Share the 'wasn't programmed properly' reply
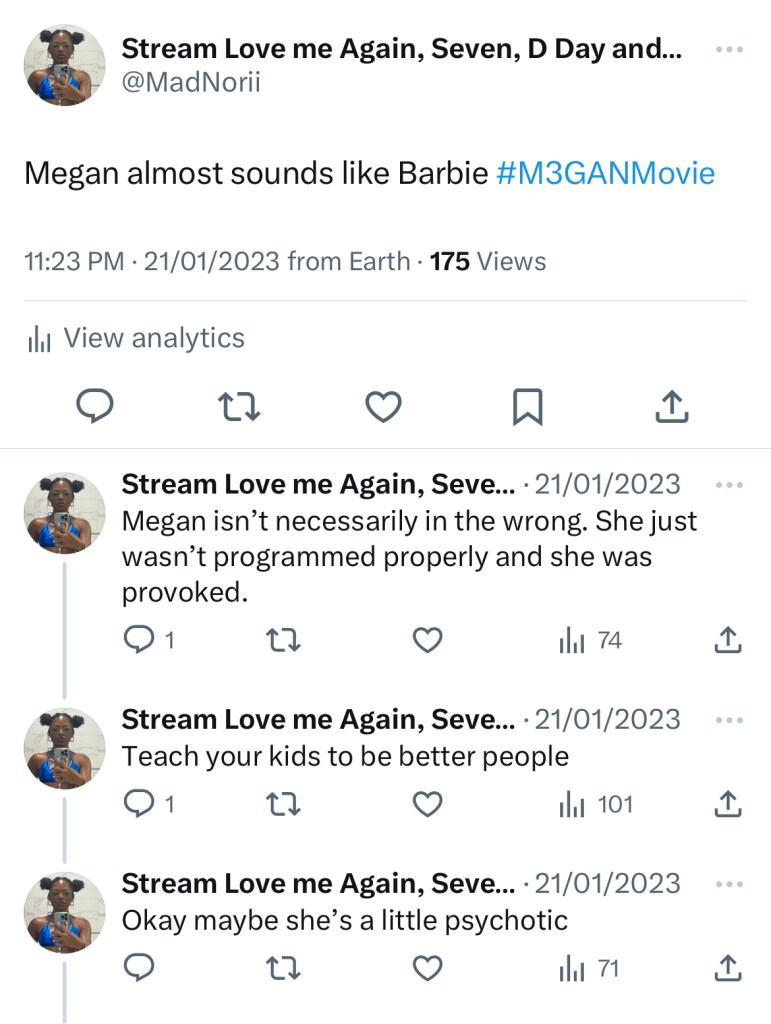The height and width of the screenshot is (1024, 771). (x=728, y=640)
